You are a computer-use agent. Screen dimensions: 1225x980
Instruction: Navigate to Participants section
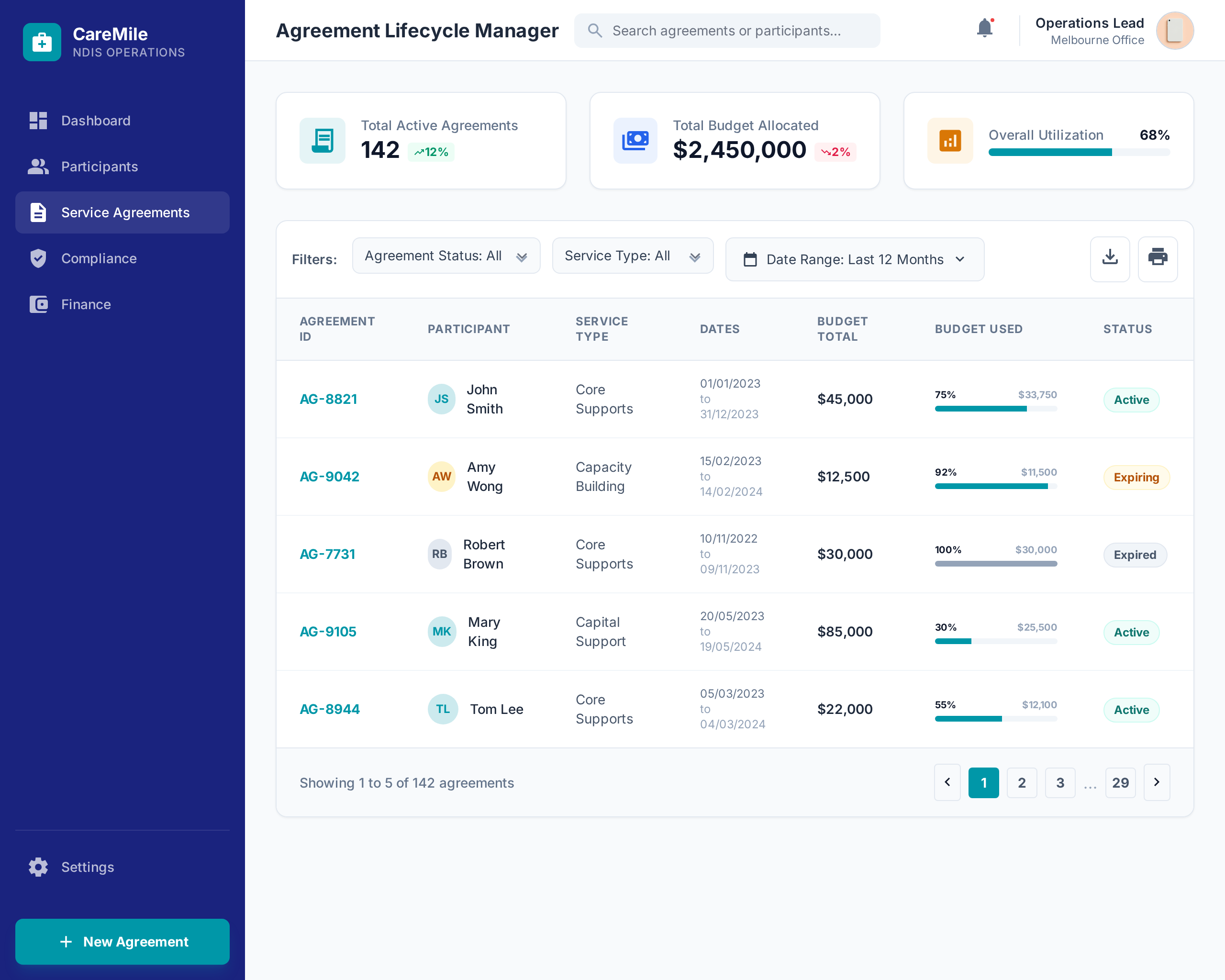point(99,167)
